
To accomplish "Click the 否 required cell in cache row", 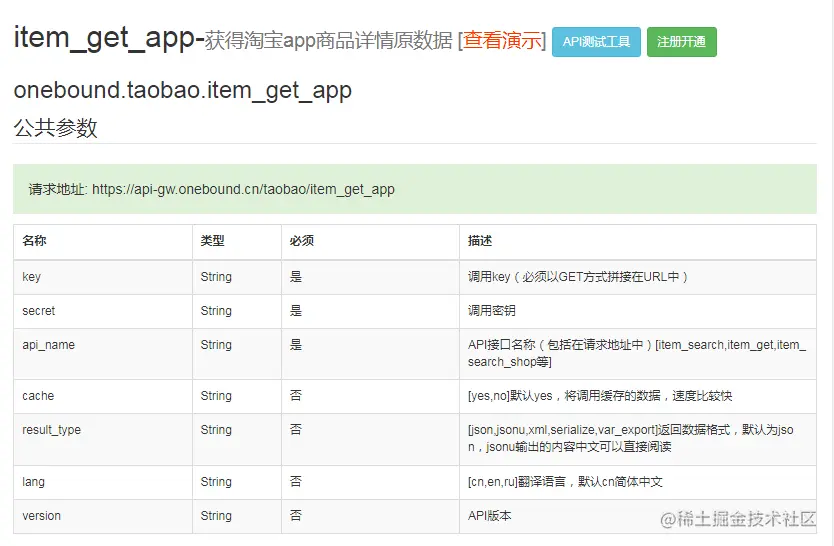I will [x=370, y=396].
